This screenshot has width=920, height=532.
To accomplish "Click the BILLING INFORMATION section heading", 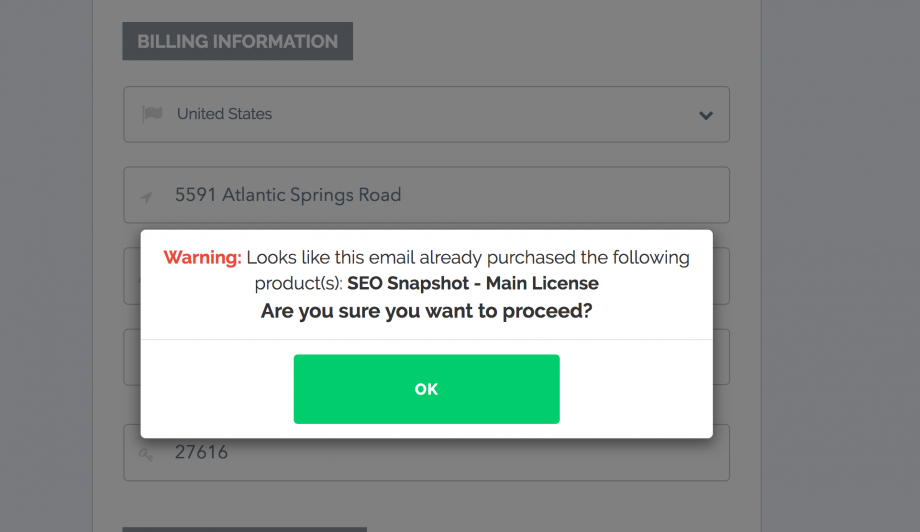I will [x=237, y=42].
